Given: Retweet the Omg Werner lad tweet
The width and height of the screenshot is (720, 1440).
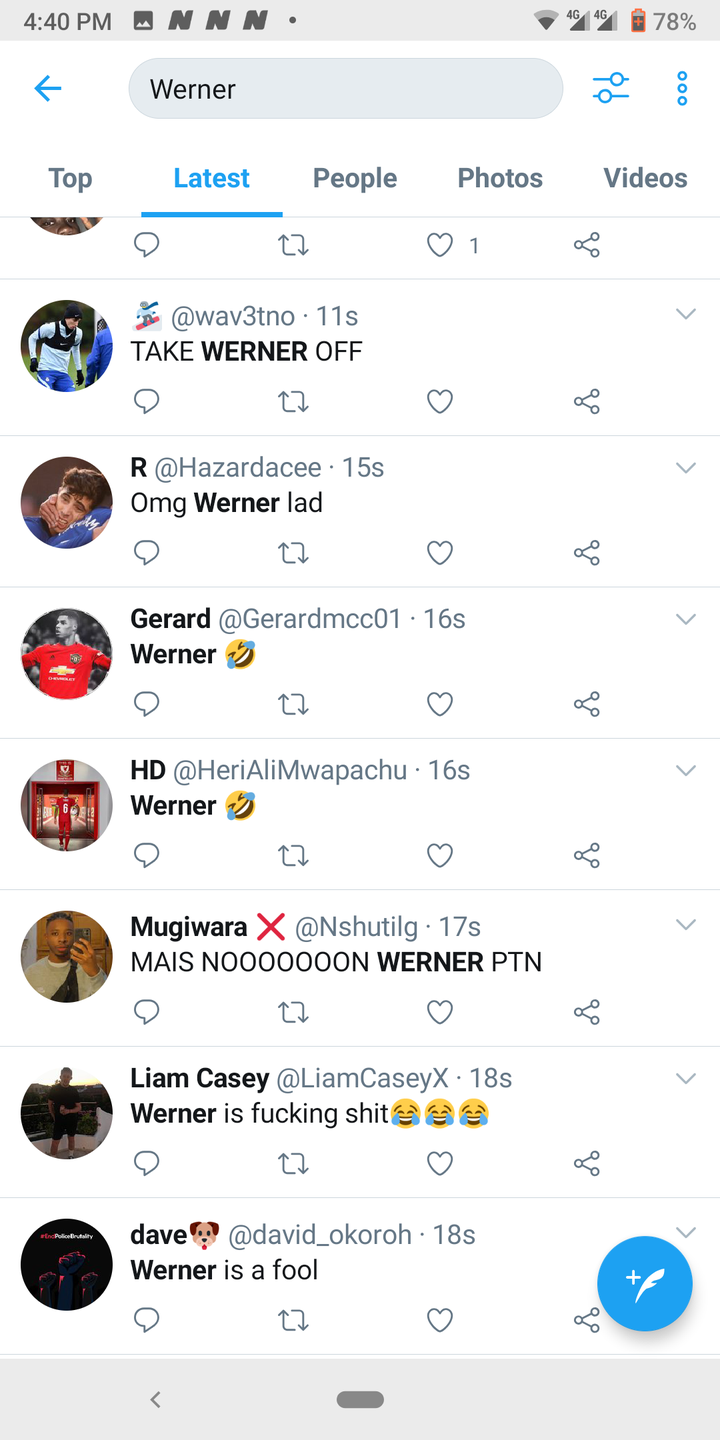Looking at the screenshot, I should 293,553.
